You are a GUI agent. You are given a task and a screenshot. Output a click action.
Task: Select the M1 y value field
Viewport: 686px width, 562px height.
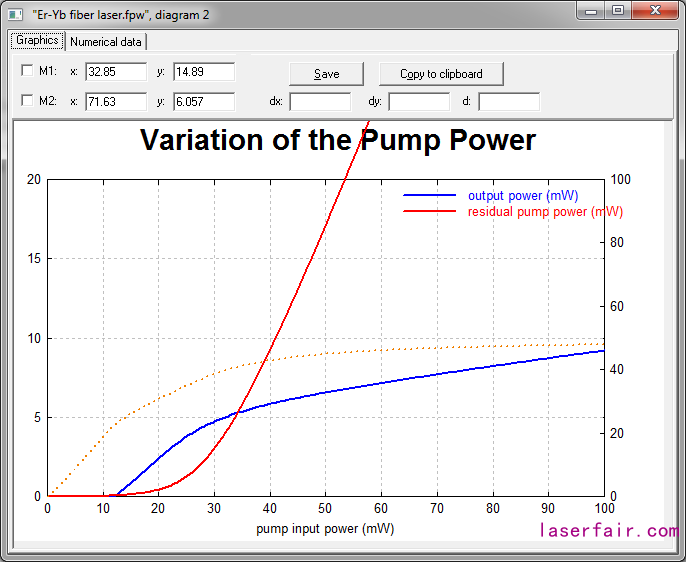click(204, 72)
